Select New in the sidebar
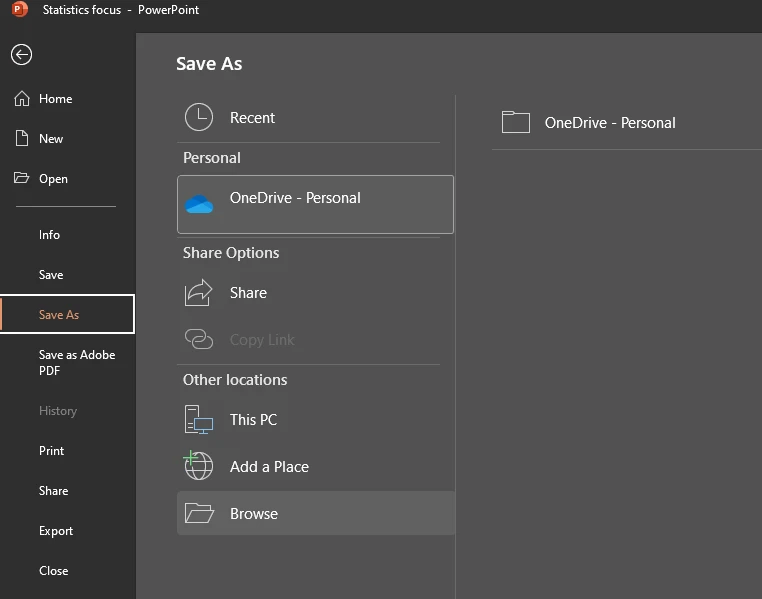762x599 pixels. 68,138
